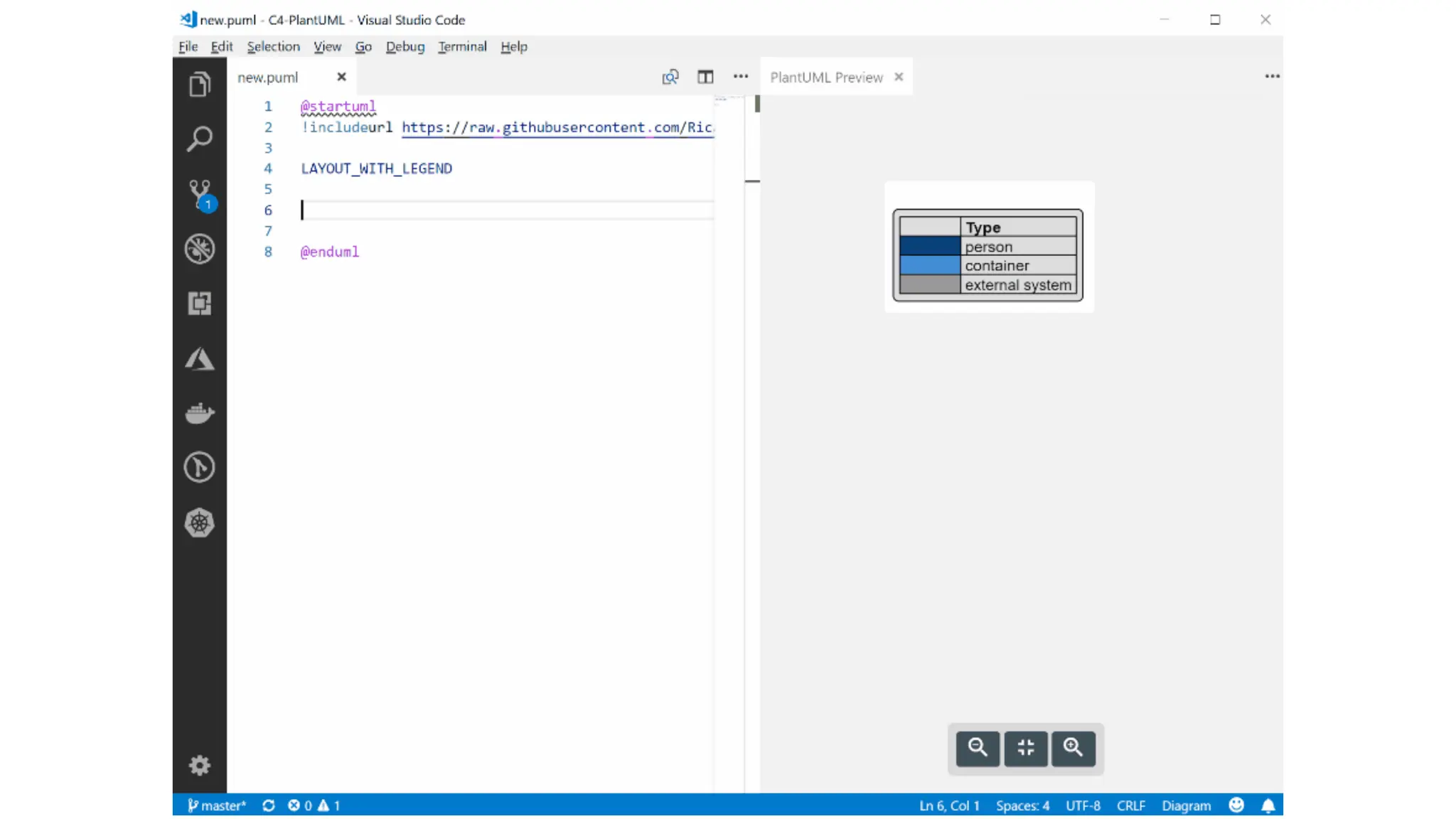Open Manage gear settings menu
The image size is (1456, 819).
coord(200,765)
